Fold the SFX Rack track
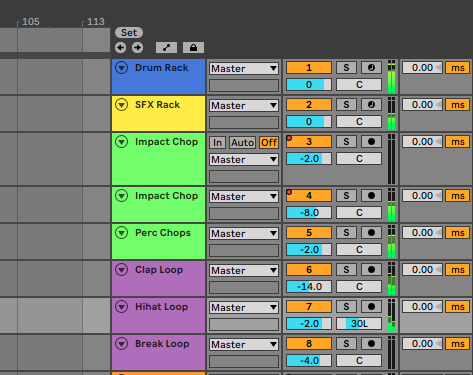473x375 pixels. [x=121, y=105]
